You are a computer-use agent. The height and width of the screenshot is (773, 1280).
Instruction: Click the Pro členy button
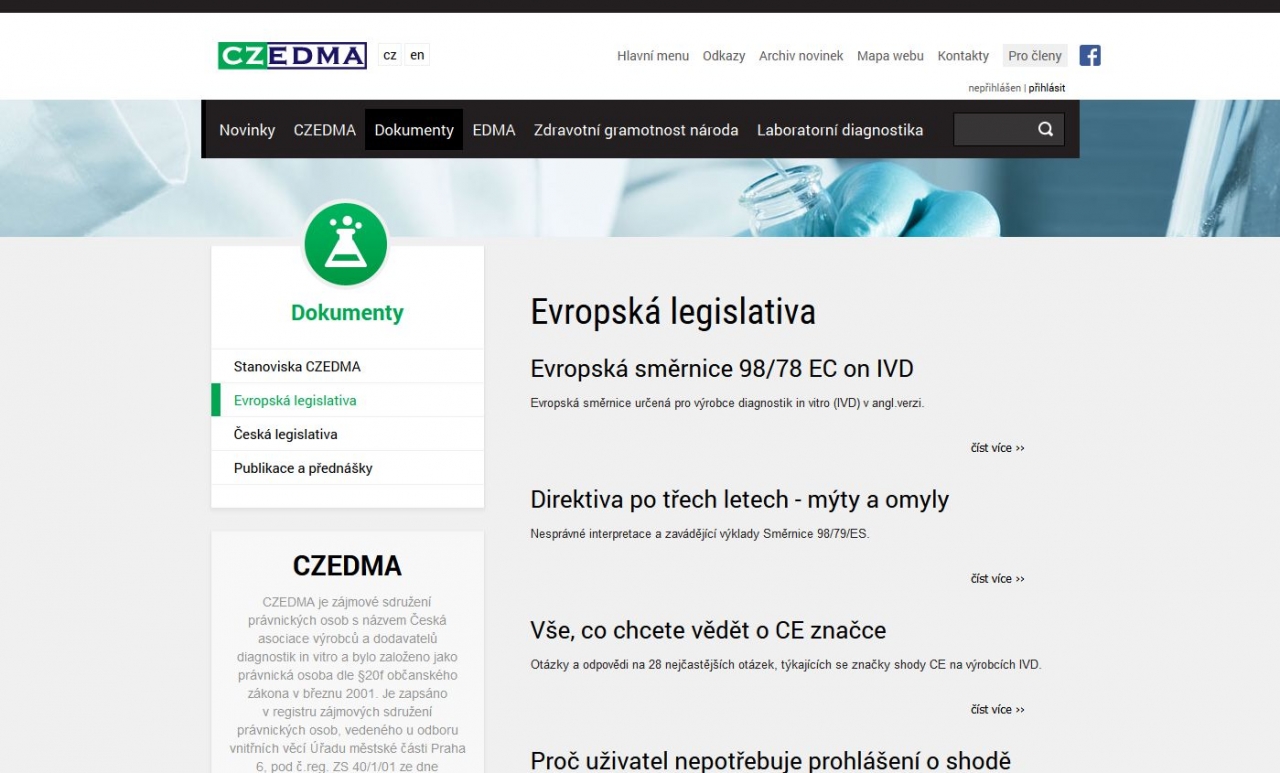coord(1035,56)
